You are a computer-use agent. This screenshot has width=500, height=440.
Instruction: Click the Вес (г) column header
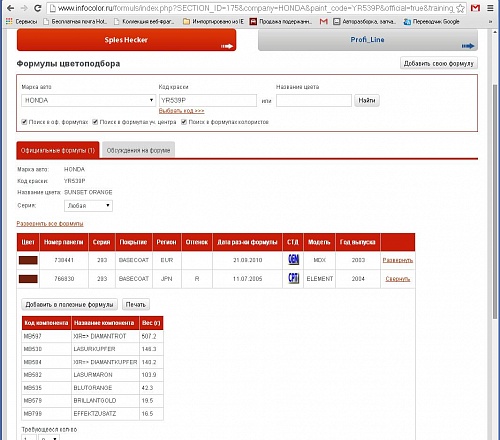[x=151, y=323]
